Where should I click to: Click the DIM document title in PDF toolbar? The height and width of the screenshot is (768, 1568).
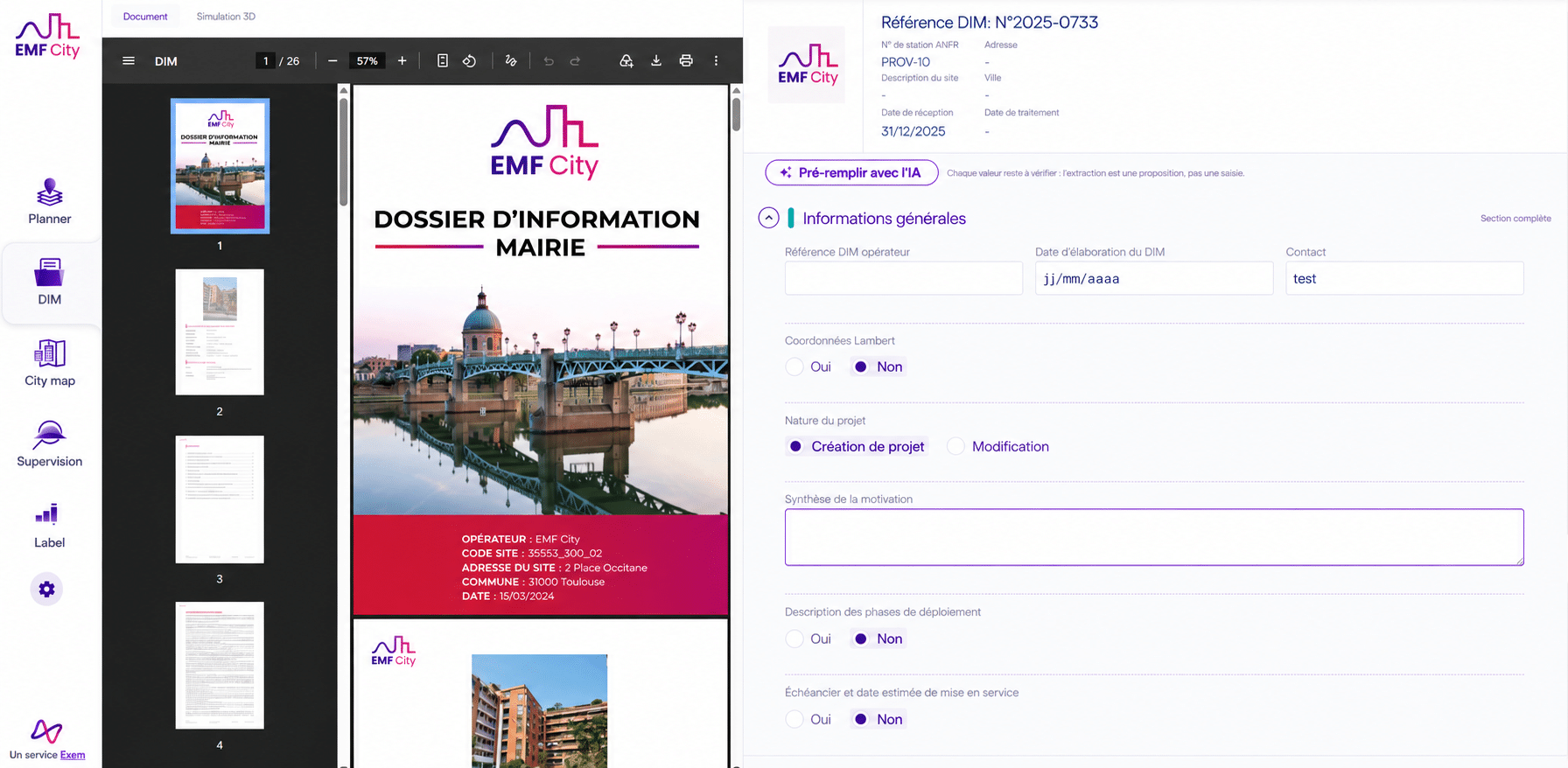(x=166, y=61)
